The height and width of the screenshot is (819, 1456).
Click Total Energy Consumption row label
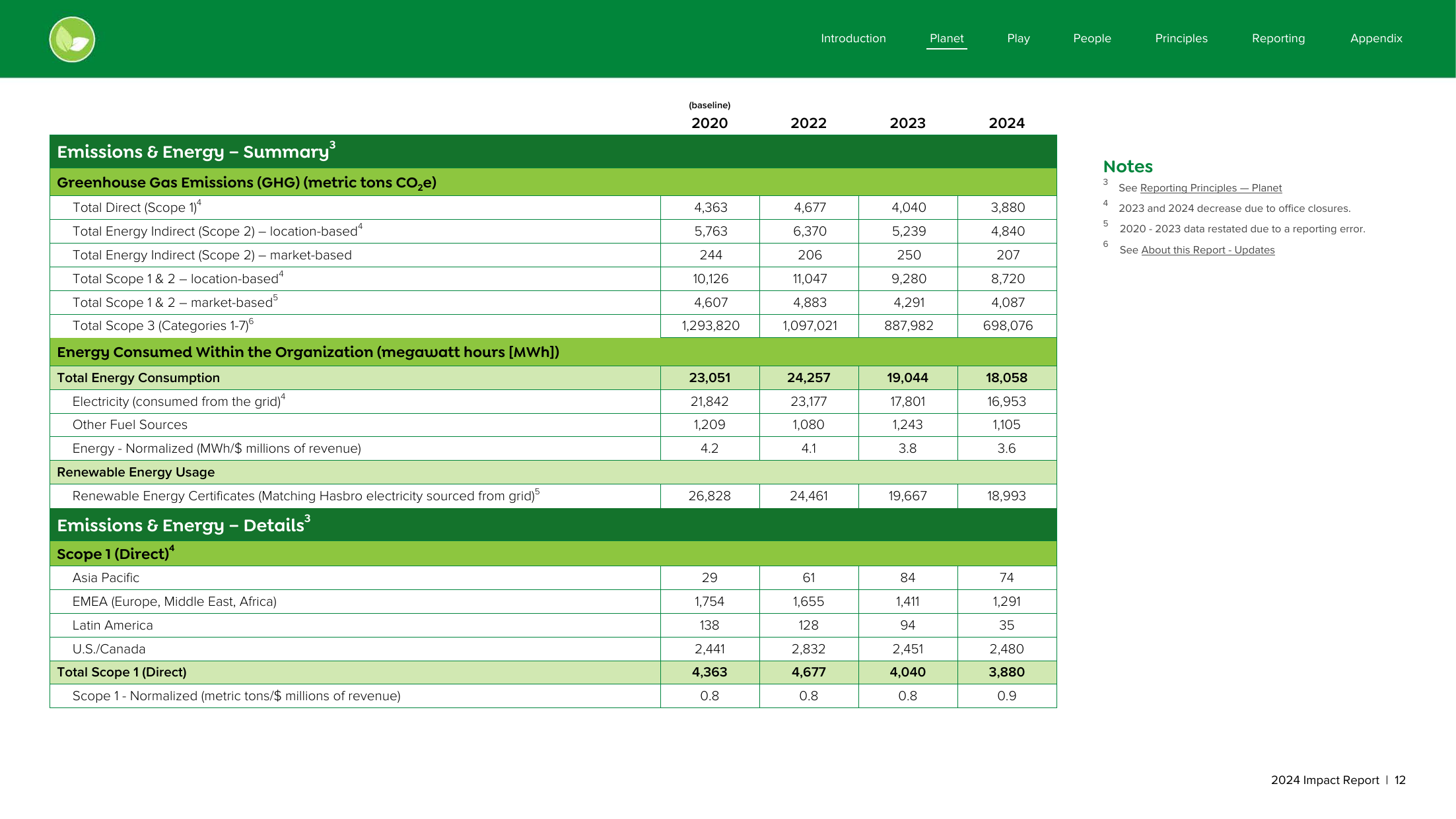138,378
